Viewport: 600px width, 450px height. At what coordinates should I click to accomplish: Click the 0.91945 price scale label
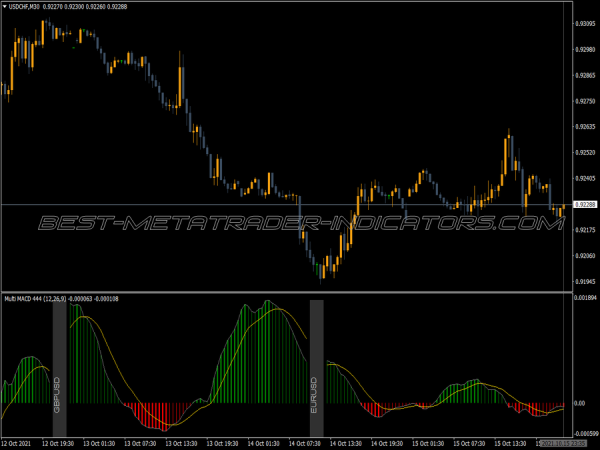[x=585, y=282]
